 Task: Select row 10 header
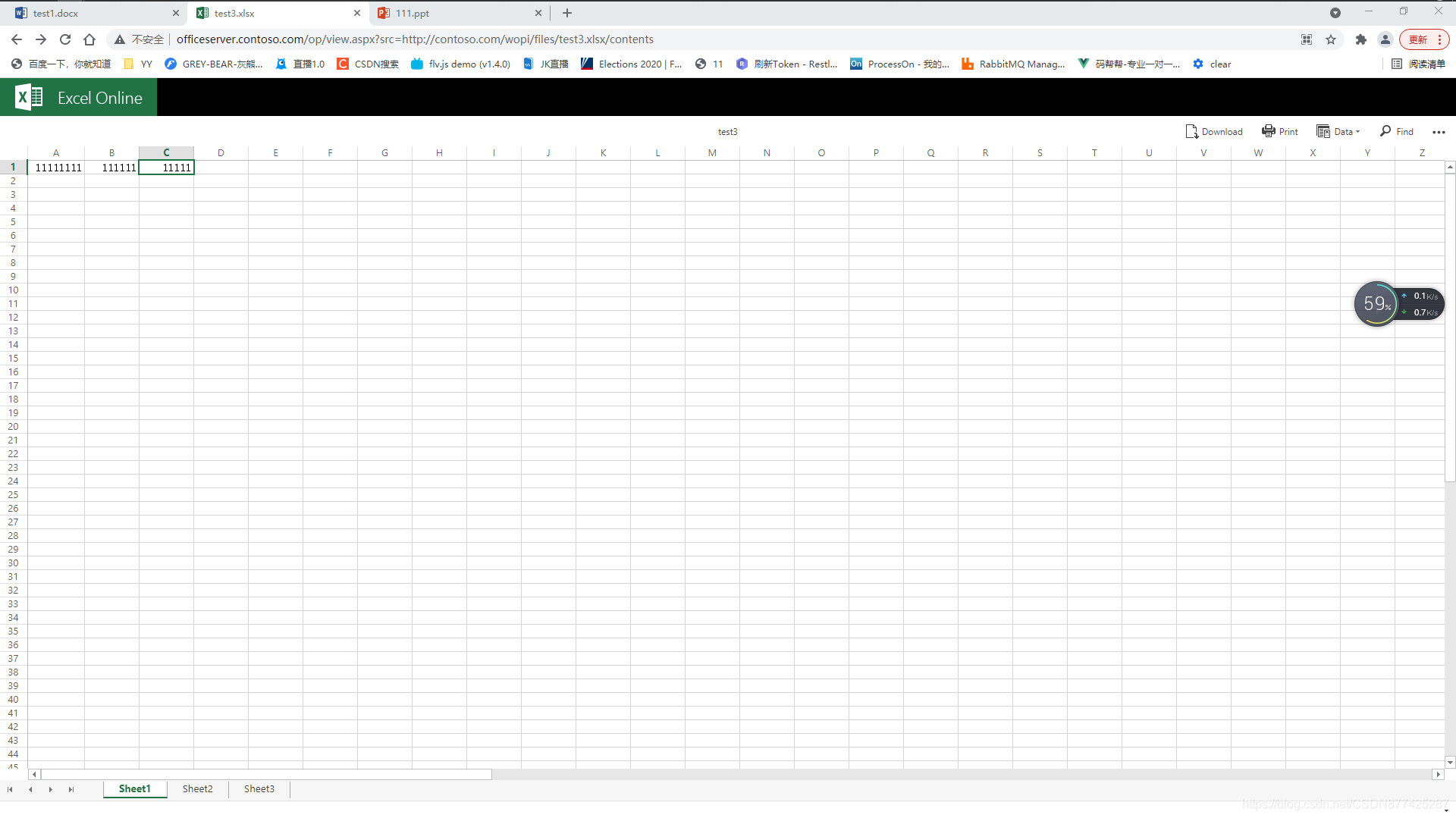click(x=13, y=290)
